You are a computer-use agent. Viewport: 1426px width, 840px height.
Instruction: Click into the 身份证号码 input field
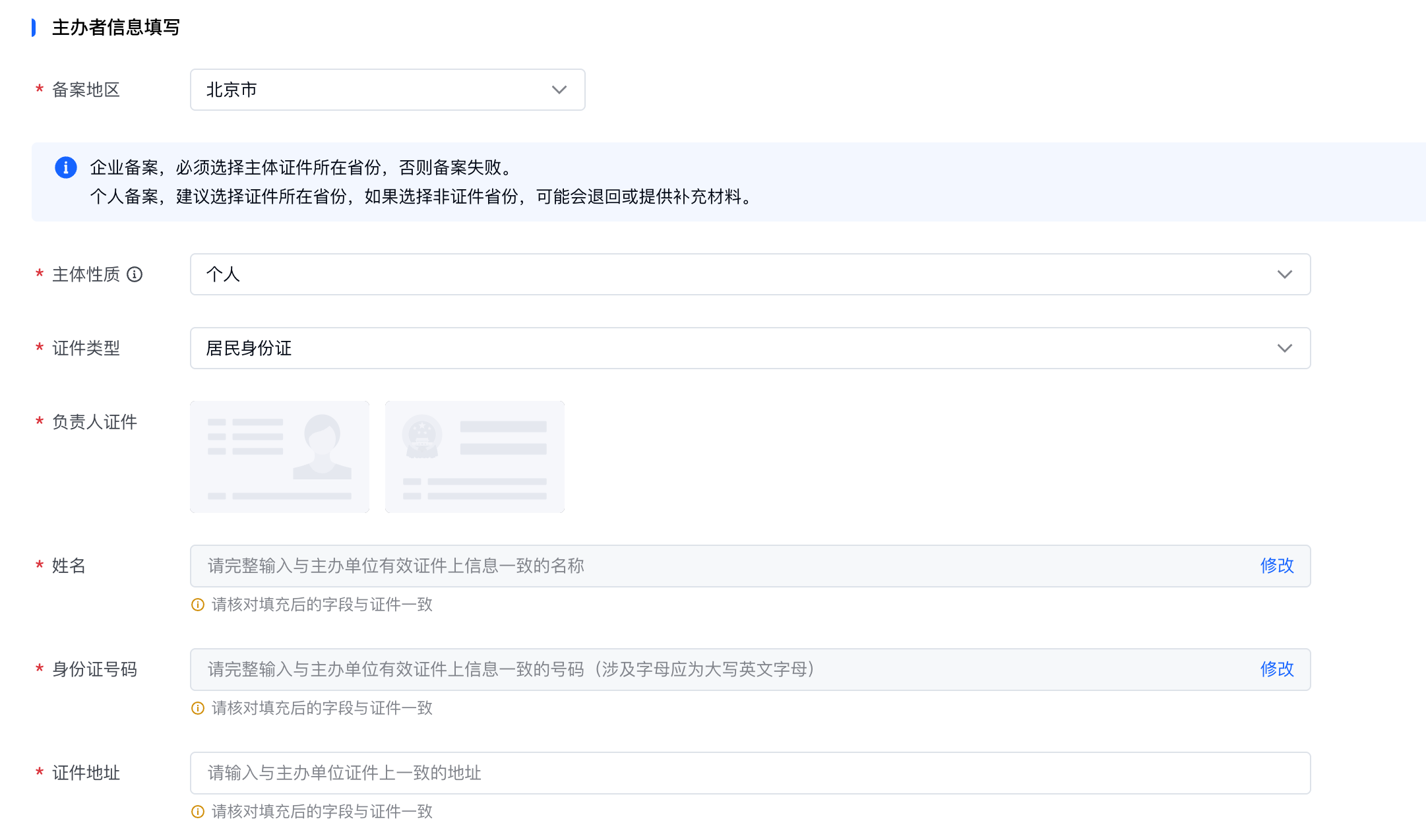[x=660, y=669]
